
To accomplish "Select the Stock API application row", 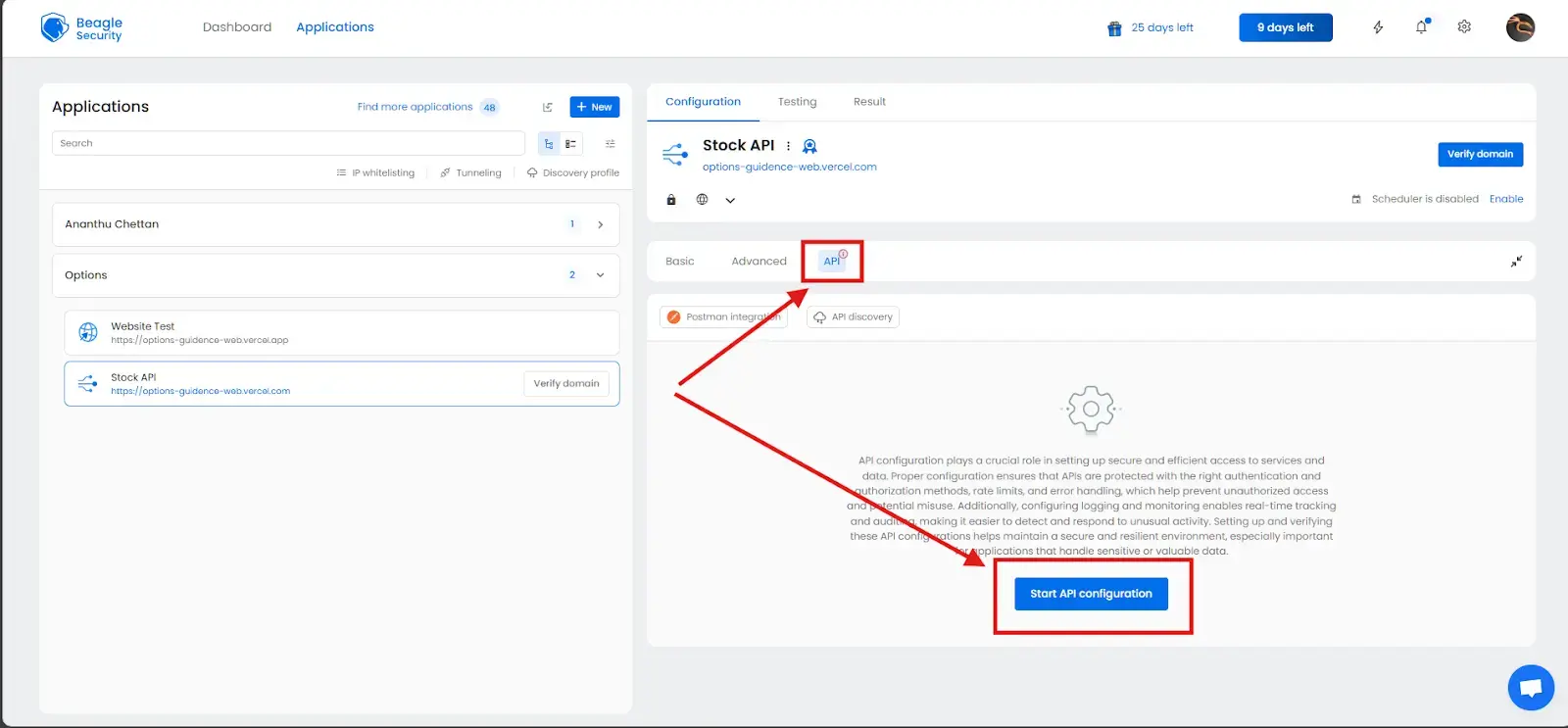I will tap(341, 384).
